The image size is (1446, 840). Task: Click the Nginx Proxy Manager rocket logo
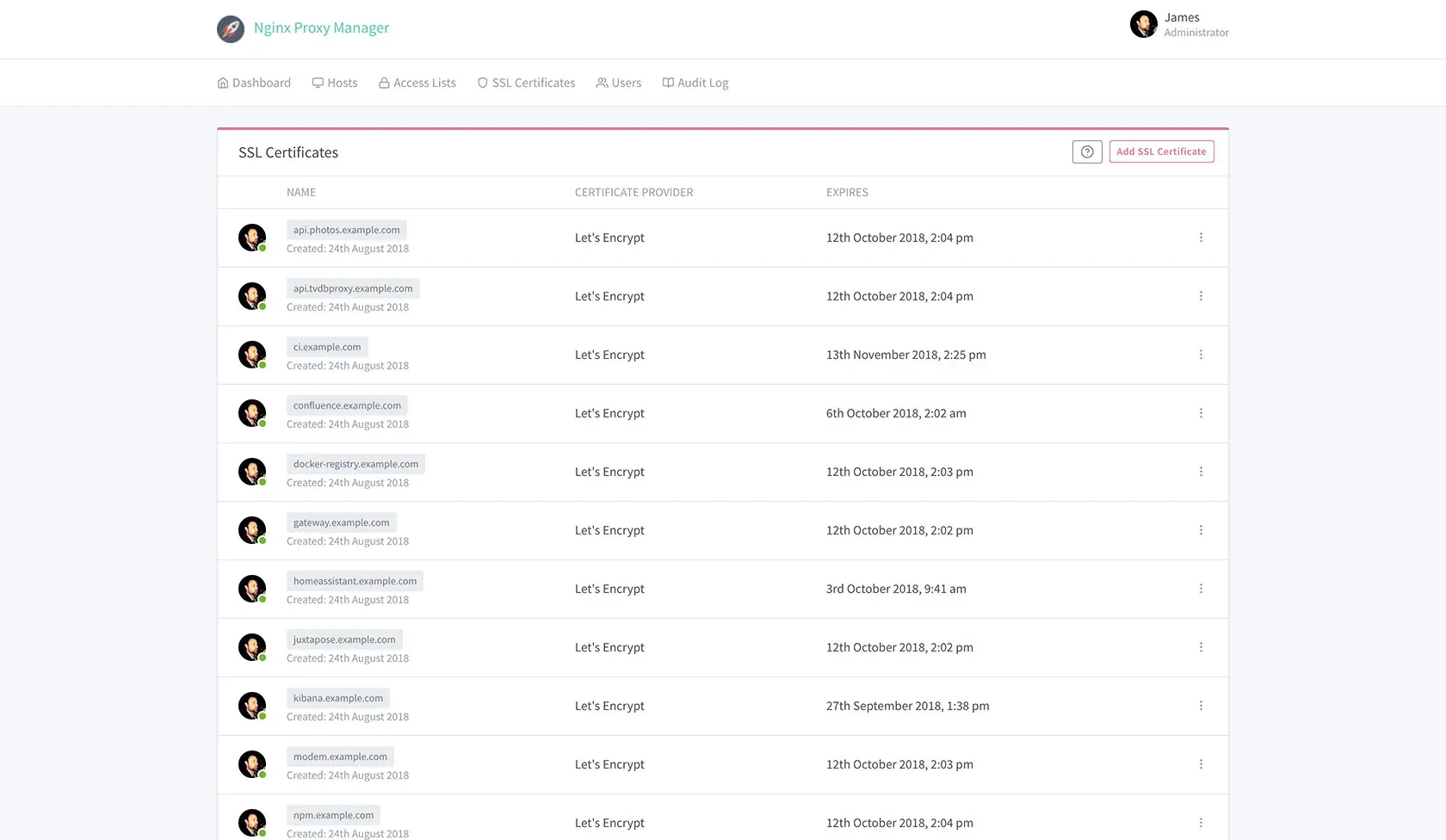(x=230, y=28)
